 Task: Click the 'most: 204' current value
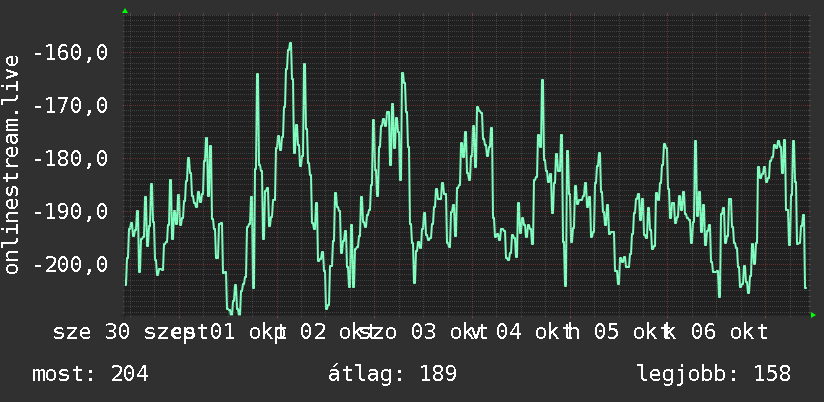tap(90, 374)
